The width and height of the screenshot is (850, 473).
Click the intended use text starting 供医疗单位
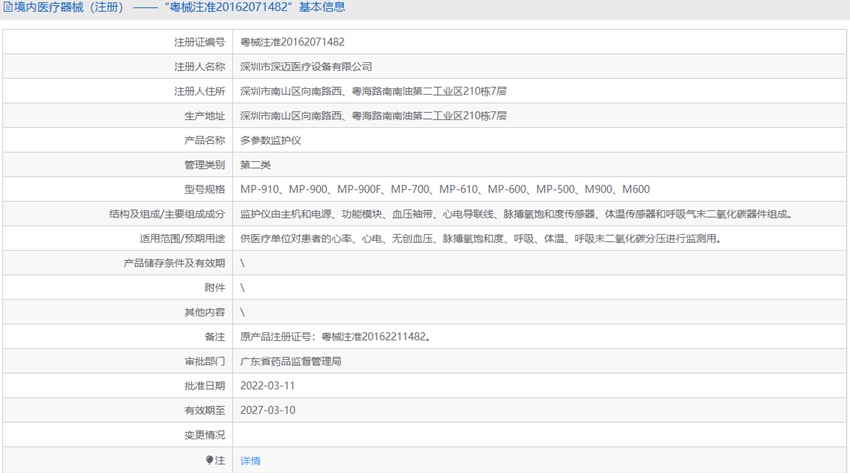click(x=481, y=238)
